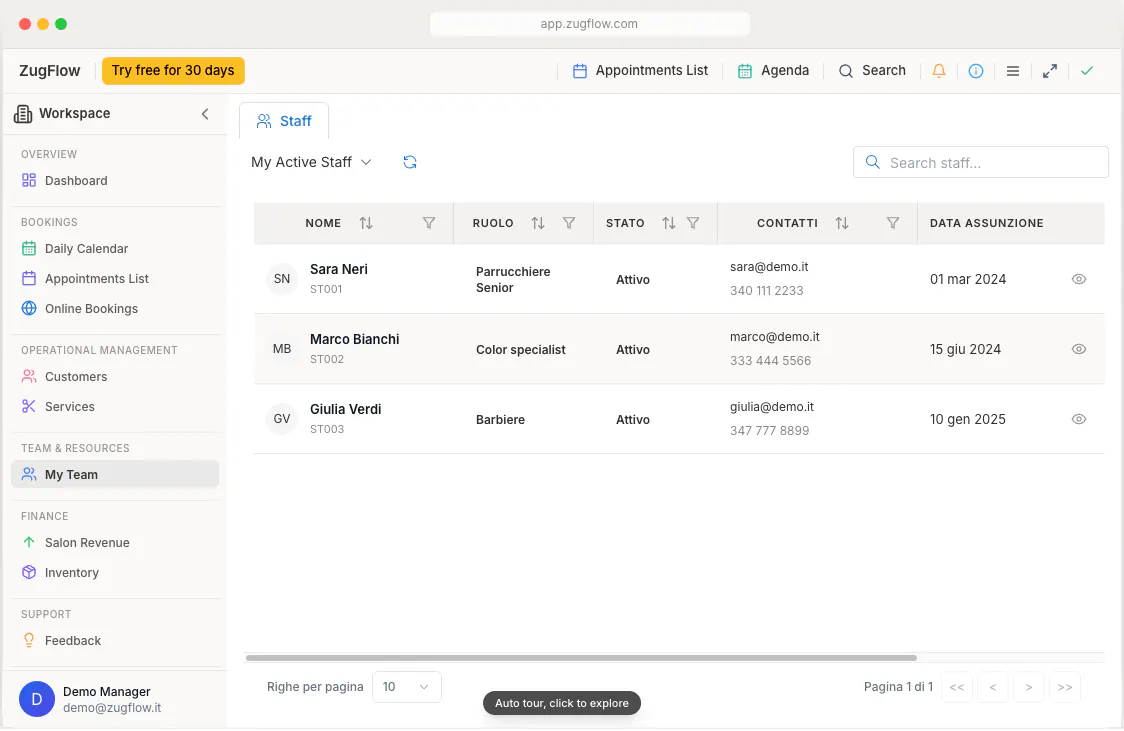
Task: Click the horizontal table scrollbar
Action: (x=581, y=657)
